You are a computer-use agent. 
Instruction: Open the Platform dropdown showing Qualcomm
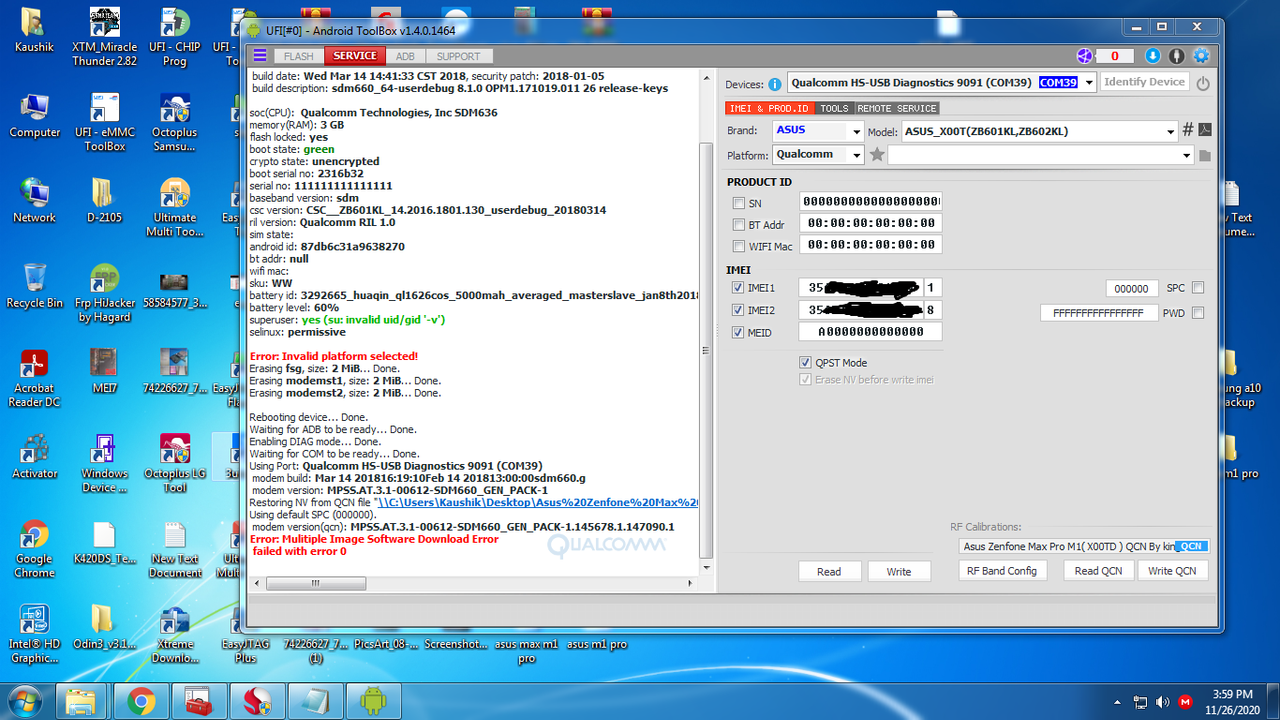pos(856,155)
